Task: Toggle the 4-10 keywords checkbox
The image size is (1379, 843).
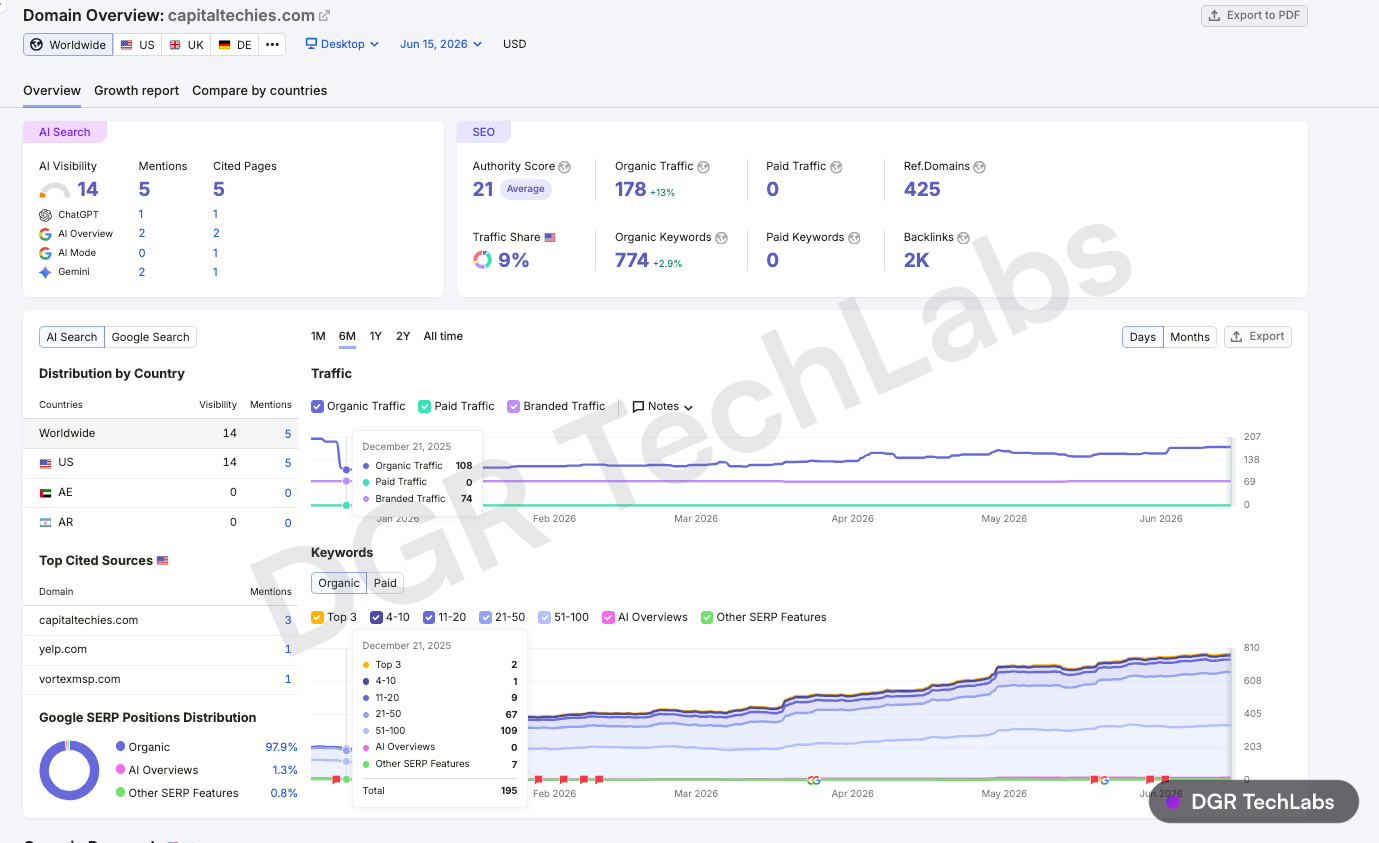Action: pos(376,617)
